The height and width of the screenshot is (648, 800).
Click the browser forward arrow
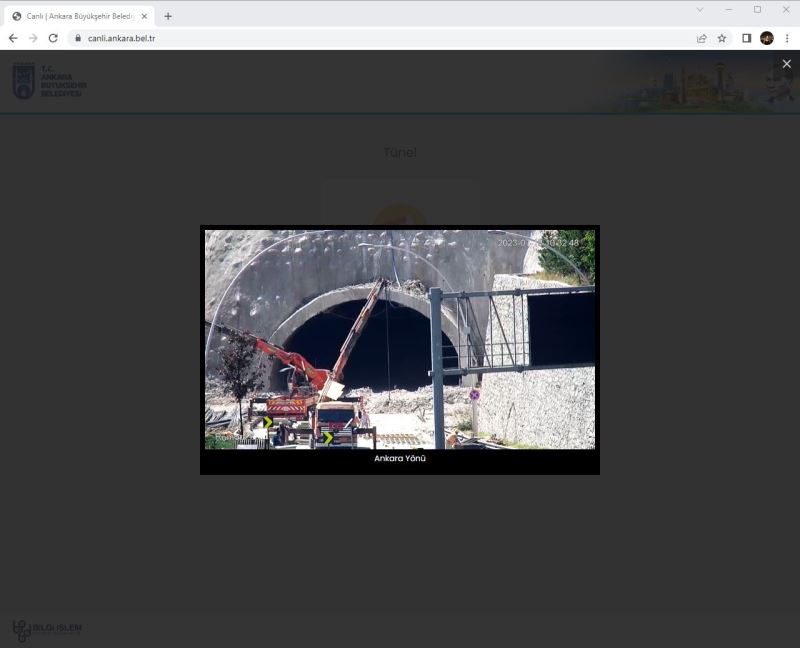(x=33, y=38)
